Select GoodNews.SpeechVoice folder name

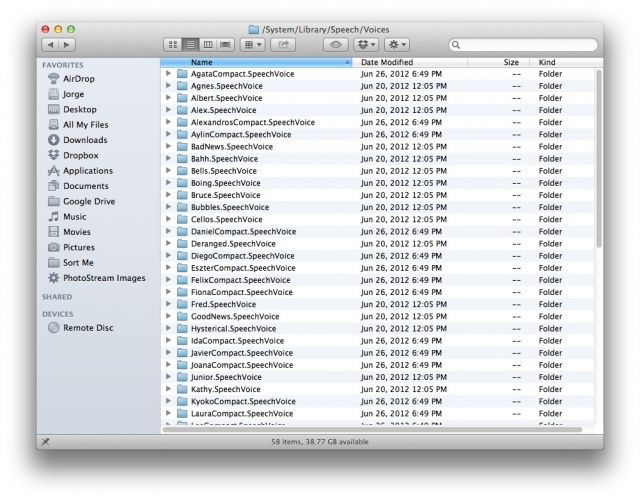[x=235, y=316]
